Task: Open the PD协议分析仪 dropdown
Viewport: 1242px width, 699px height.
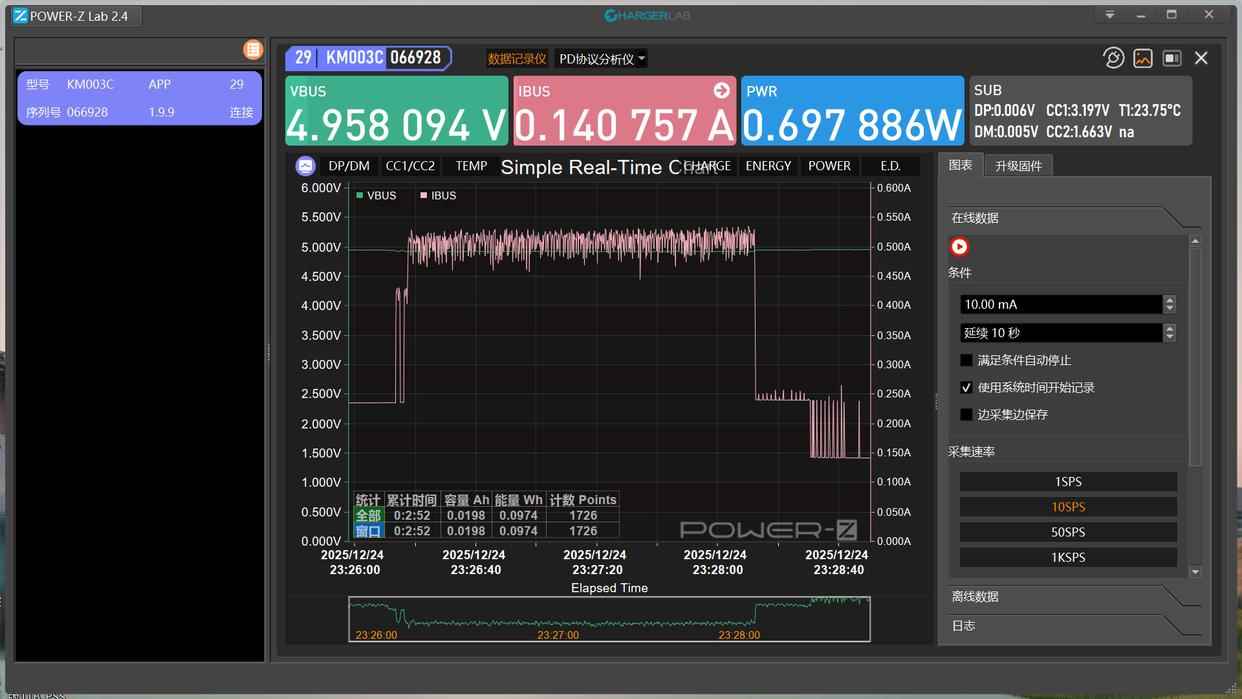Action: click(602, 59)
